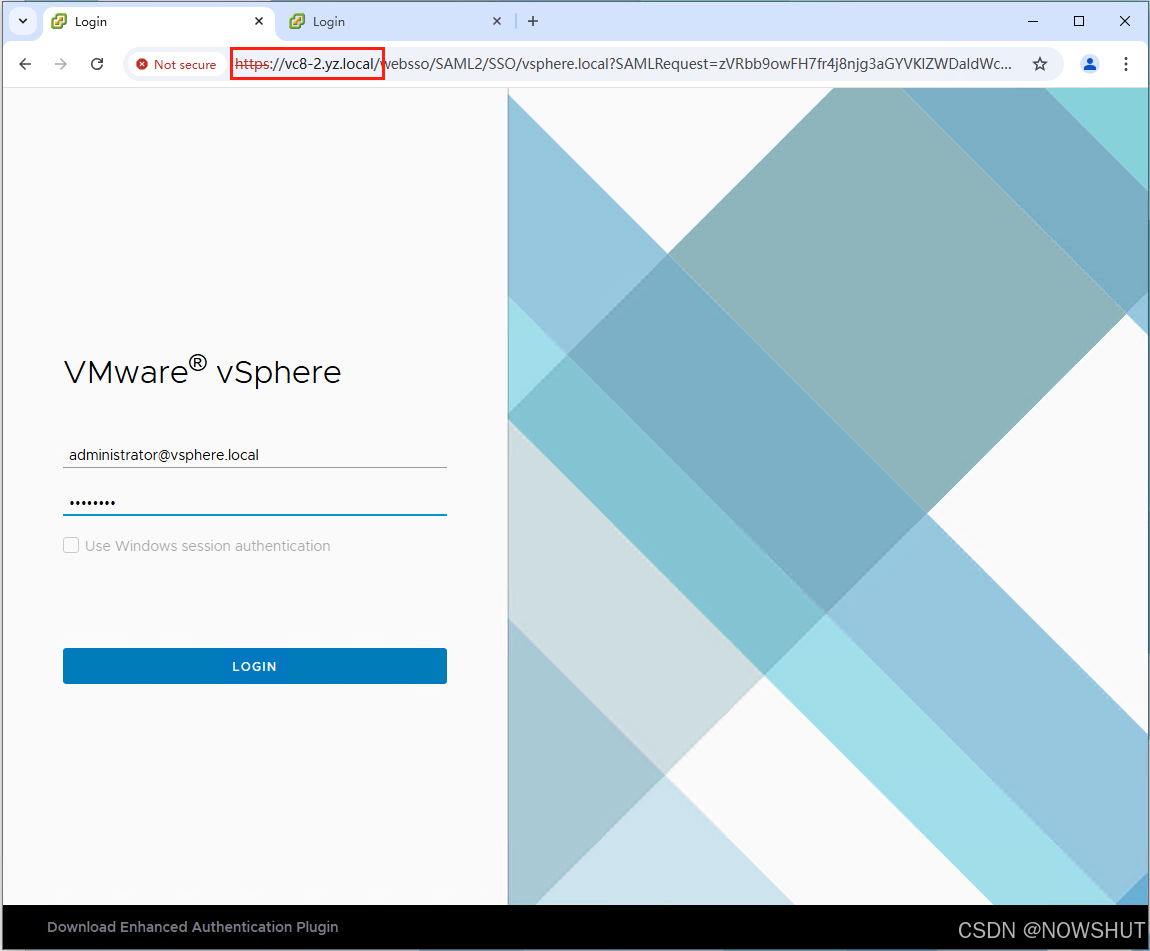Focus the administrator@vsphere.local username field
The width and height of the screenshot is (1150, 951).
(254, 455)
